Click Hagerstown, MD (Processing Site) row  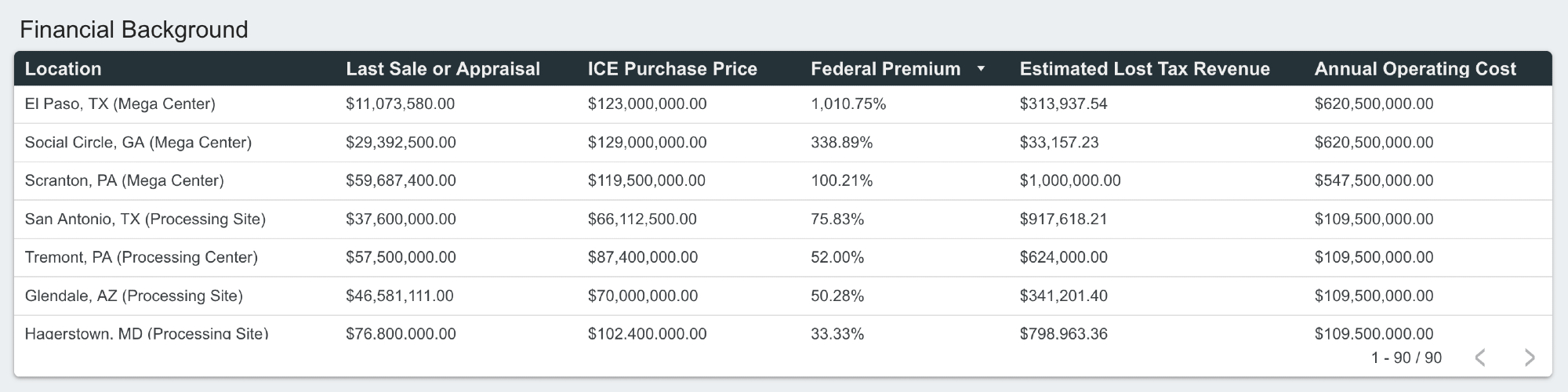click(147, 333)
